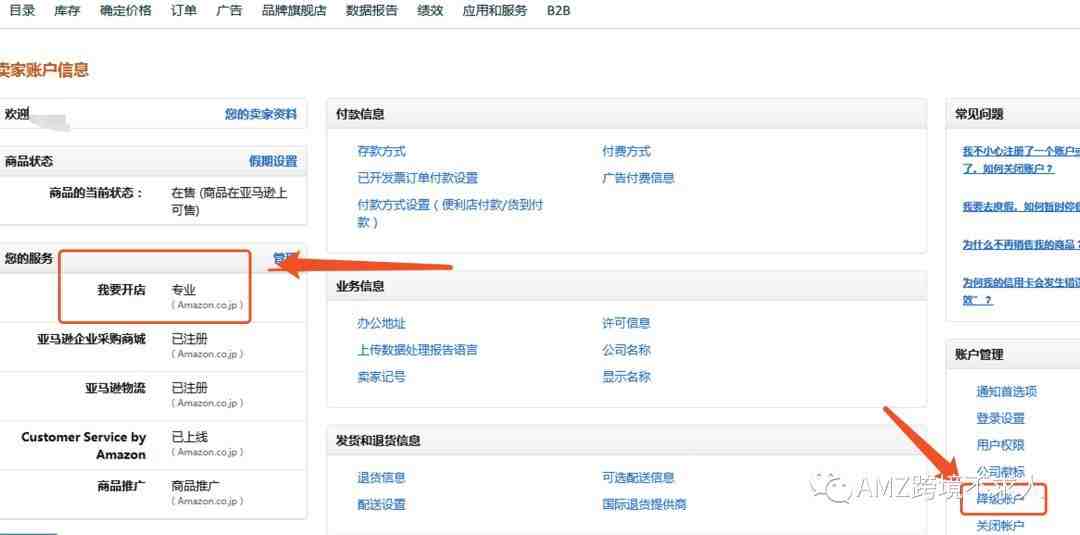Open the 库存 menu
The width and height of the screenshot is (1080, 535).
pos(68,11)
